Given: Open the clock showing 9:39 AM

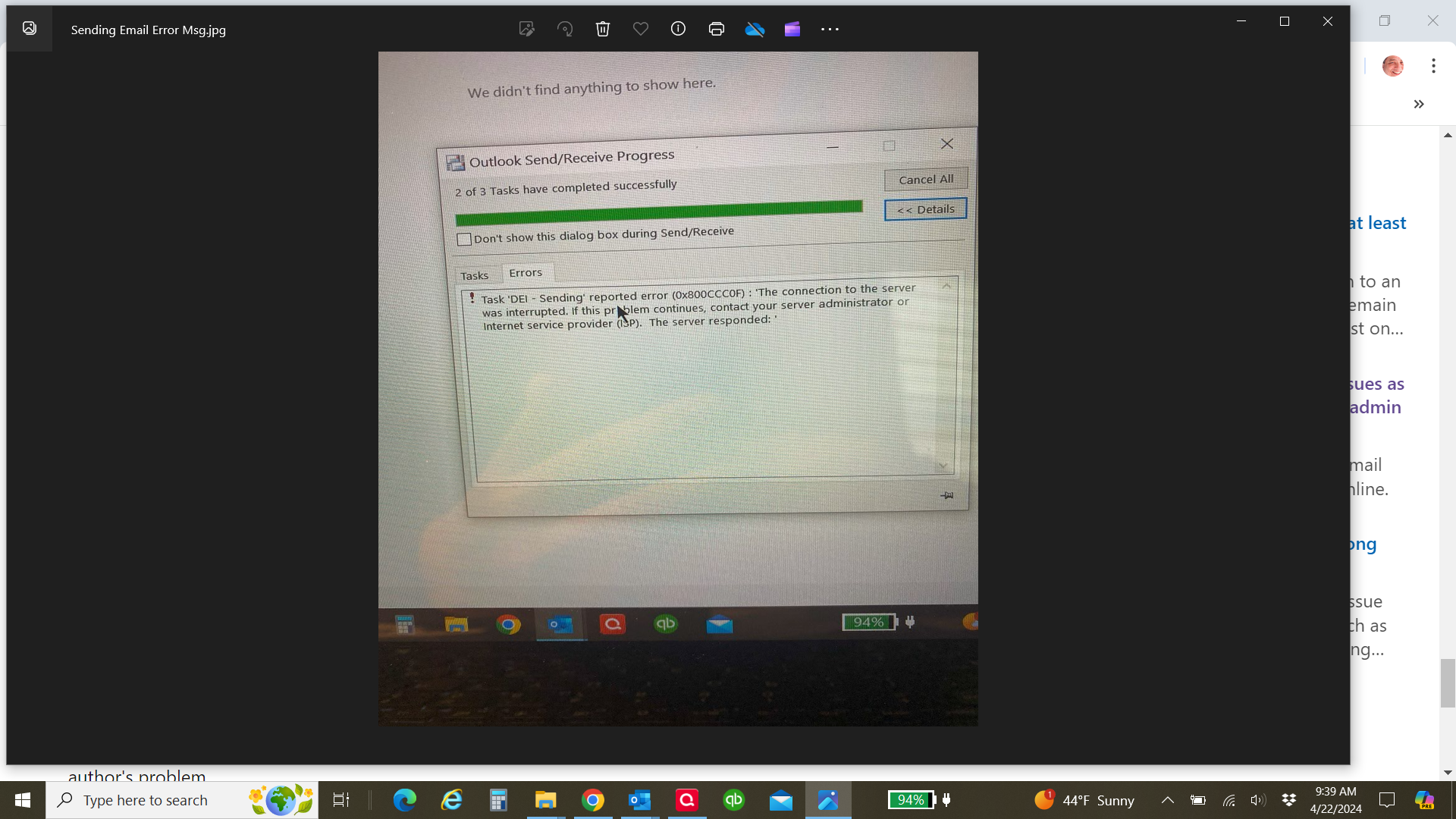Looking at the screenshot, I should (1336, 800).
